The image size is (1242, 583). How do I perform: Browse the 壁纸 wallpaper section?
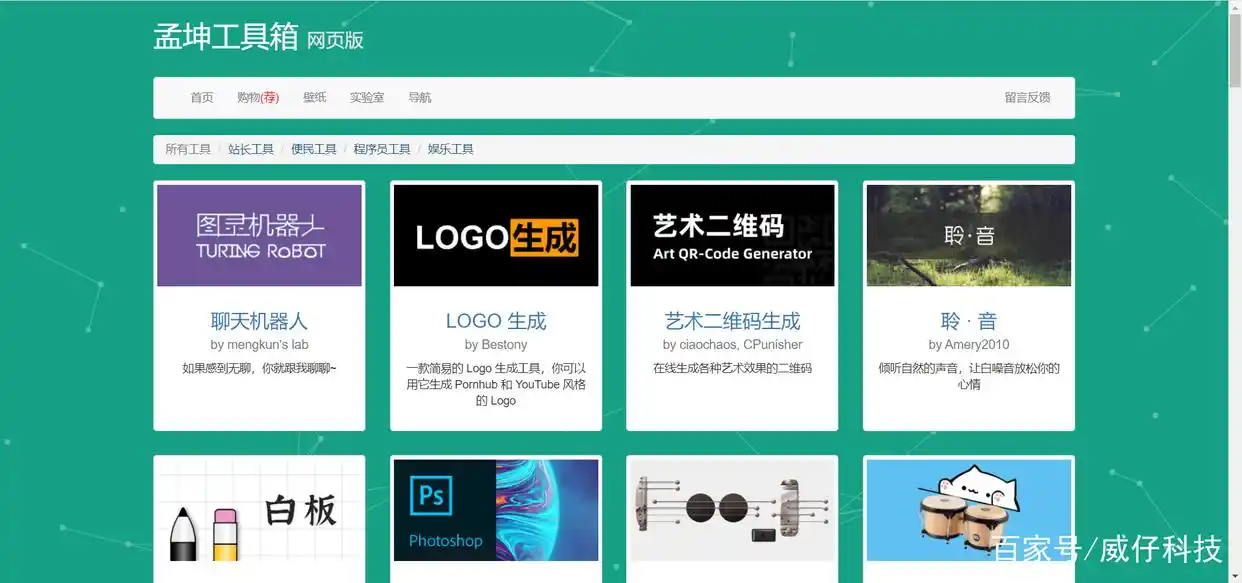[x=314, y=97]
